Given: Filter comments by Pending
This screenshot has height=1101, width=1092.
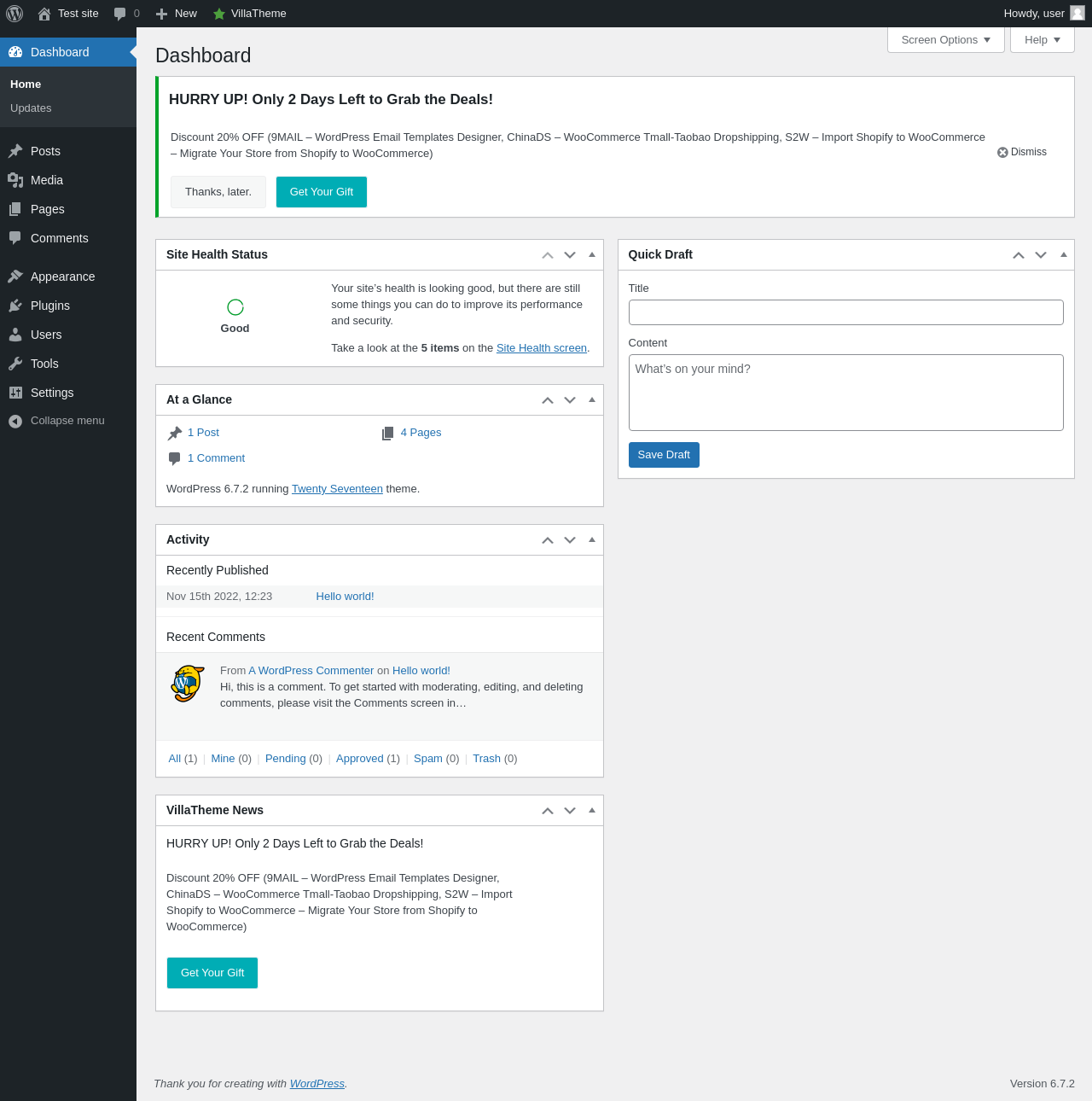Looking at the screenshot, I should click(285, 759).
